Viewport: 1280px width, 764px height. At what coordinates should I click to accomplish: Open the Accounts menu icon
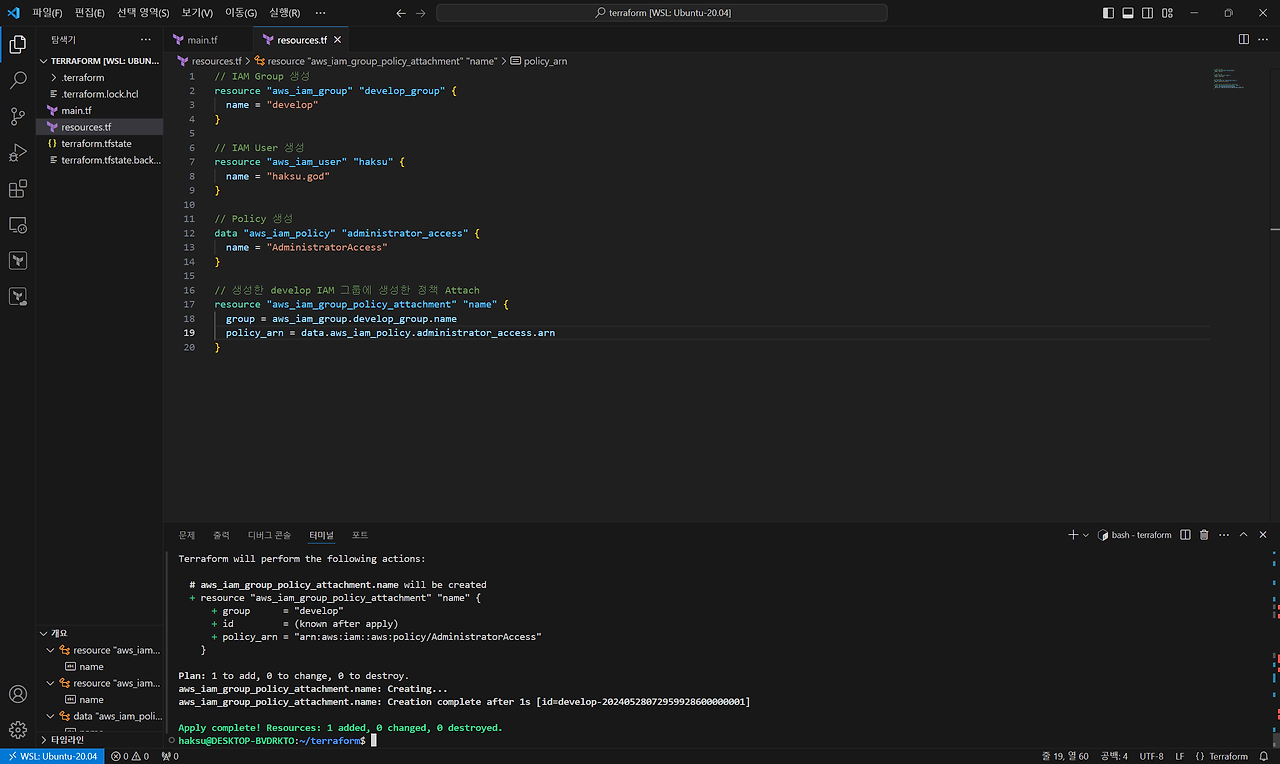pyautogui.click(x=18, y=694)
